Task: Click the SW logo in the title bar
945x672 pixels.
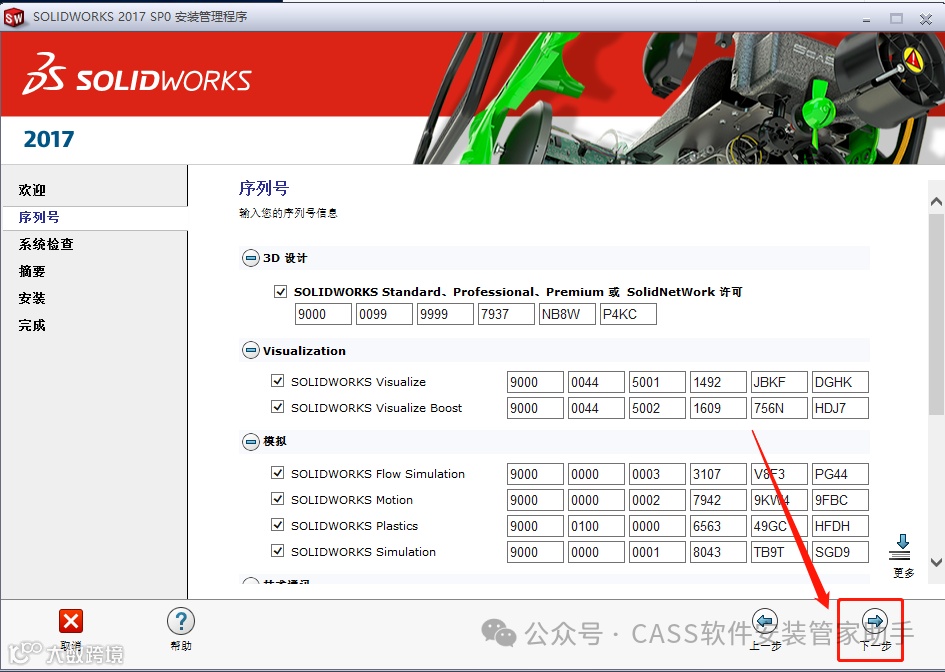Action: 13,17
